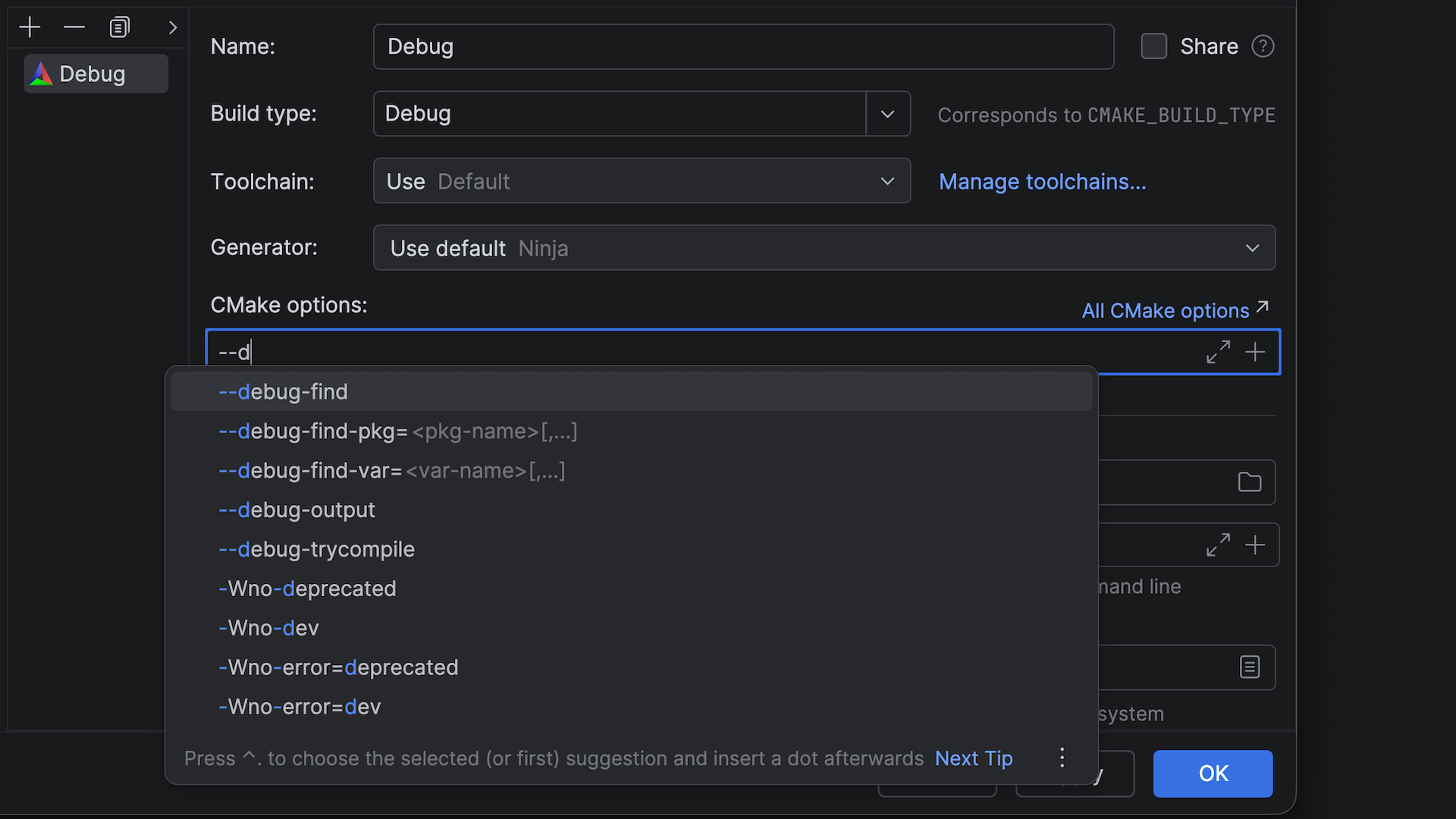Click into the Name input field
The width and height of the screenshot is (1456, 819).
743,46
